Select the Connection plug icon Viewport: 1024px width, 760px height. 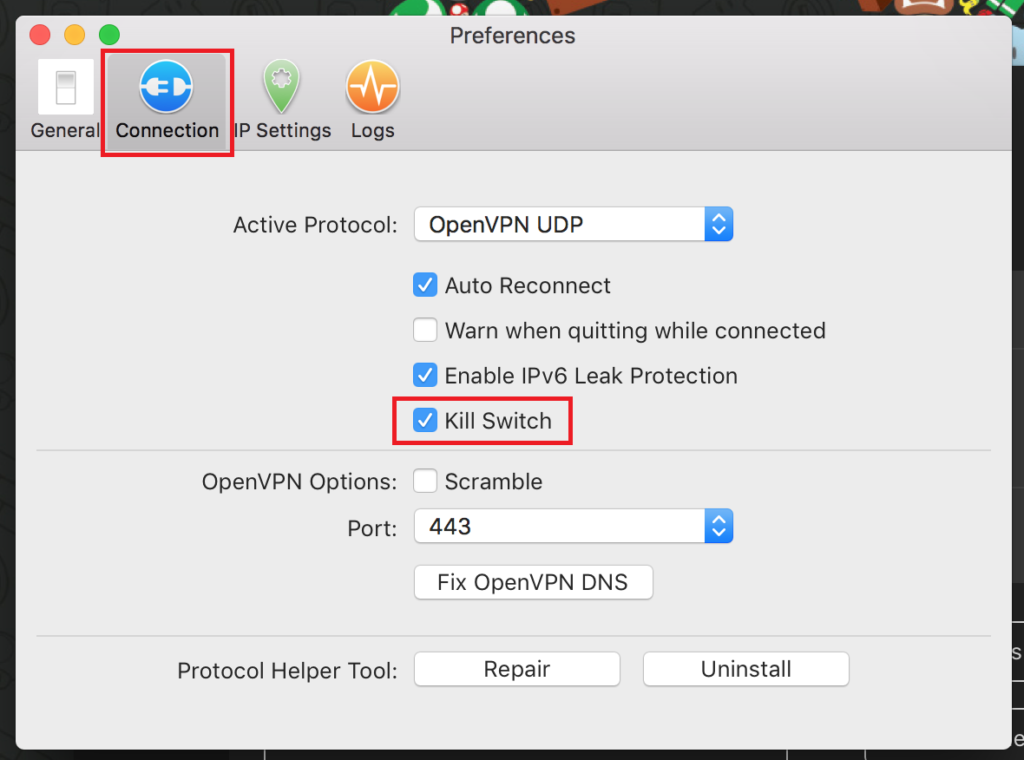(166, 86)
